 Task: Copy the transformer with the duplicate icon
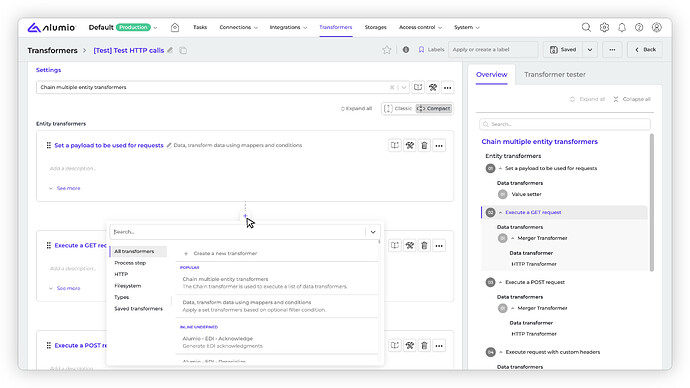(183, 51)
